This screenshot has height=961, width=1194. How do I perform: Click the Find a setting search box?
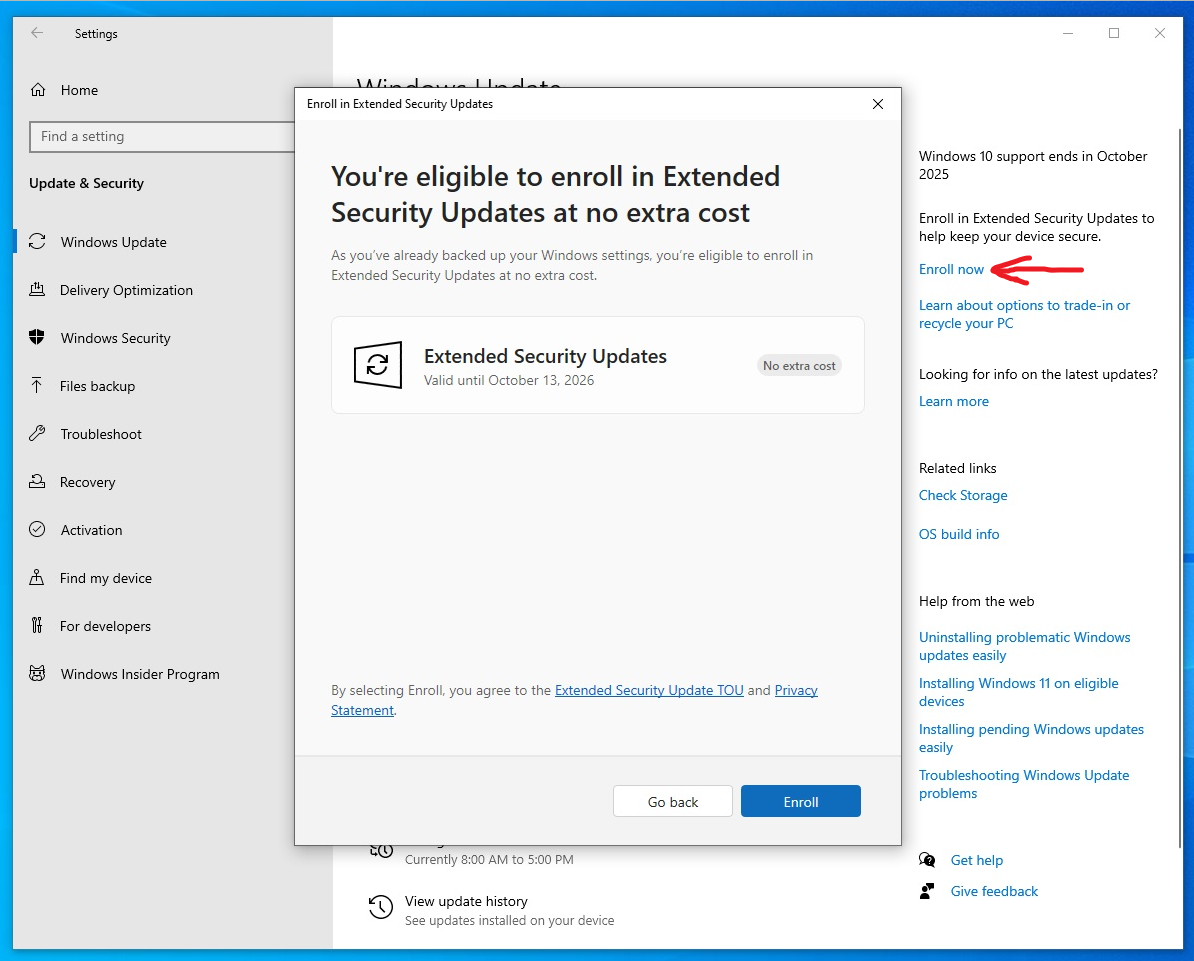[162, 136]
